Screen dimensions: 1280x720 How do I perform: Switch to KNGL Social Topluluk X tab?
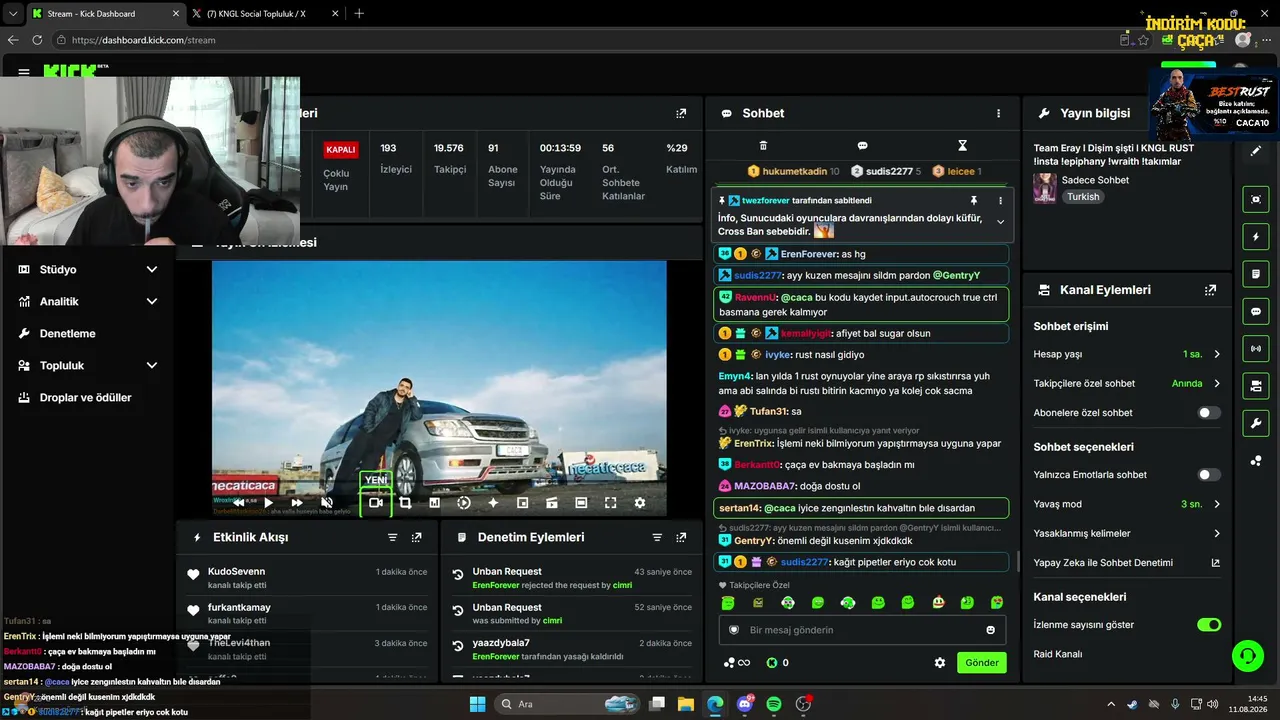point(265,14)
